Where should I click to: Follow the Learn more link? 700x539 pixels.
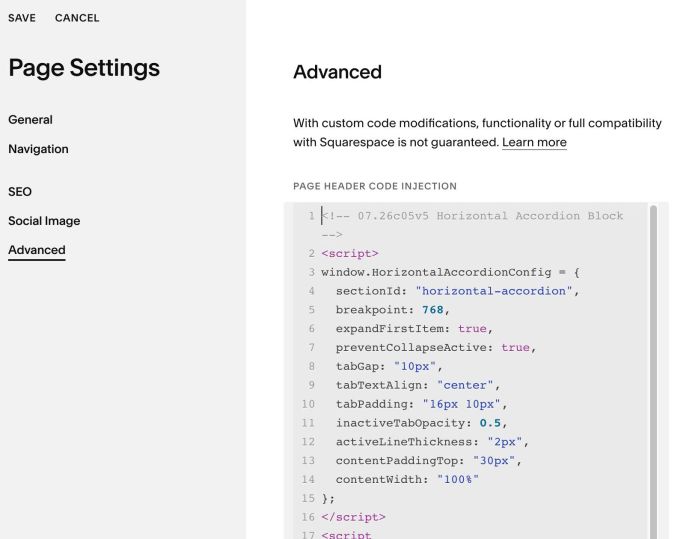click(x=534, y=142)
